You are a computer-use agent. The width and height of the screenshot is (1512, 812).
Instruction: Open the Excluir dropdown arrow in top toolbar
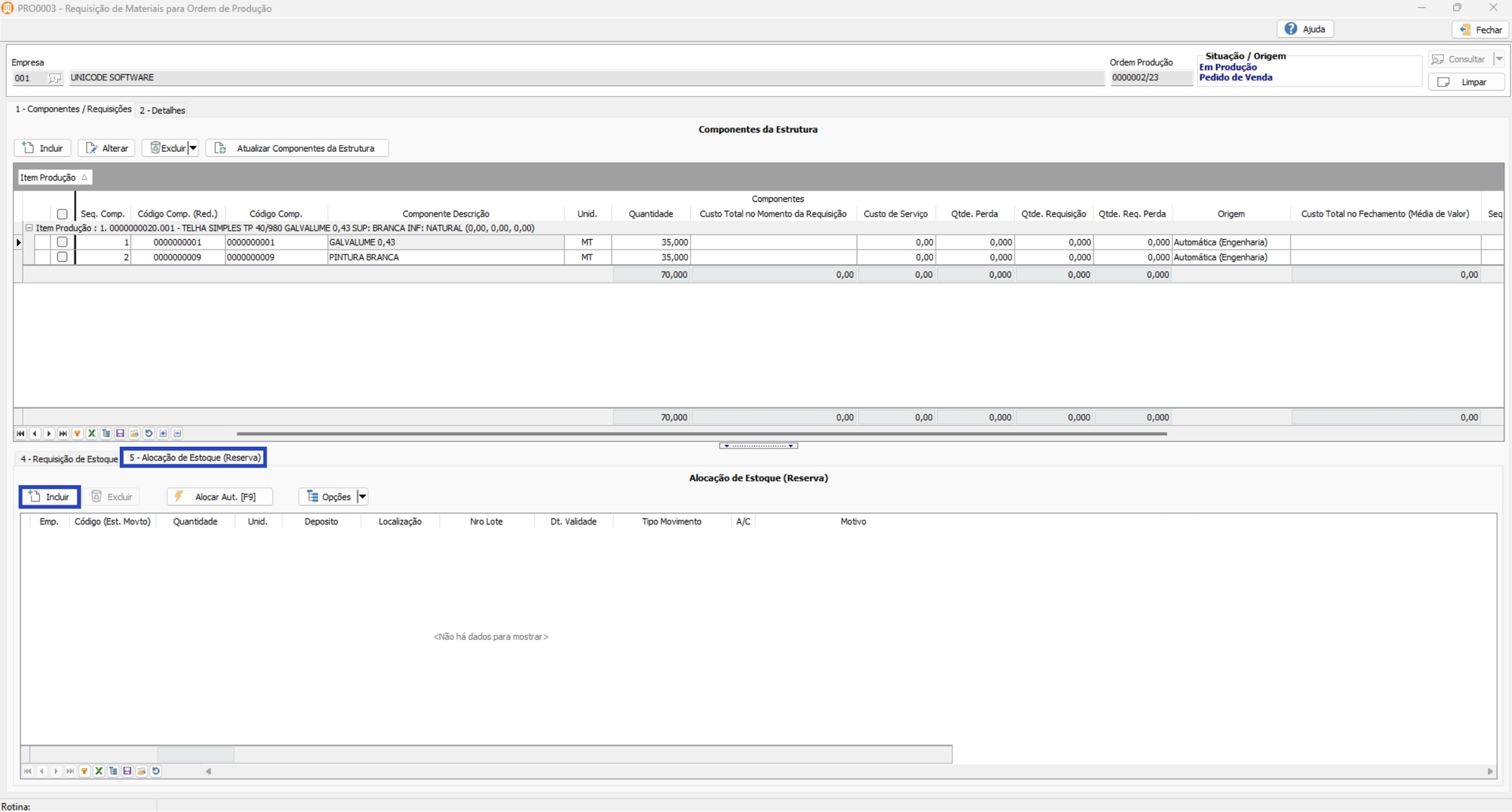coord(193,148)
